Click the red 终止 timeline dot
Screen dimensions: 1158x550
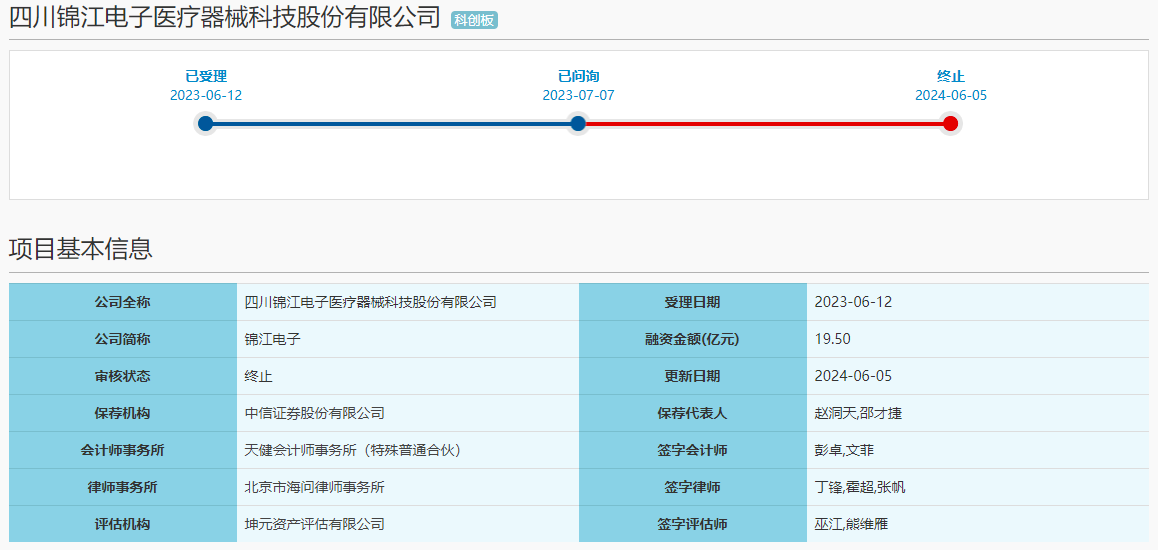pyautogui.click(x=950, y=124)
